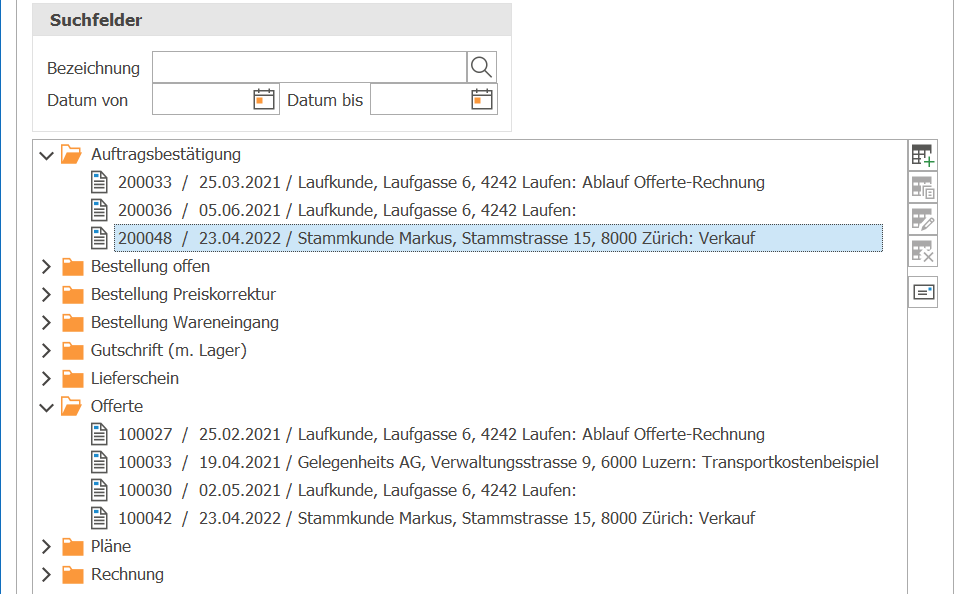967x594 pixels.
Task: Click document icon of entry 100042
Action: pyautogui.click(x=99, y=518)
